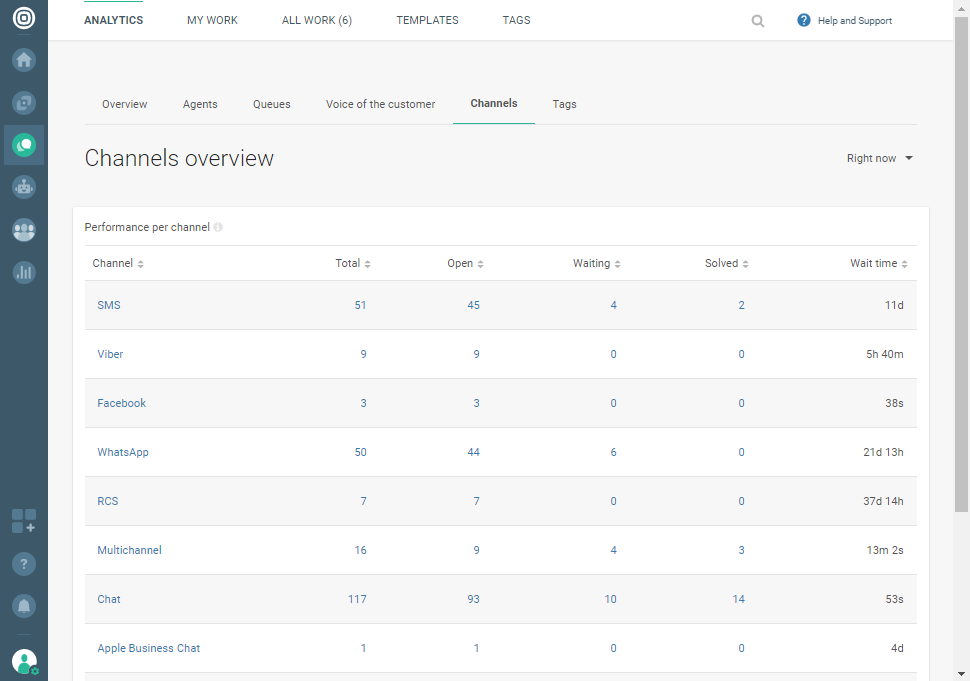Viewport: 970px width, 681px height.
Task: Click the notifications bell icon
Action: point(24,606)
